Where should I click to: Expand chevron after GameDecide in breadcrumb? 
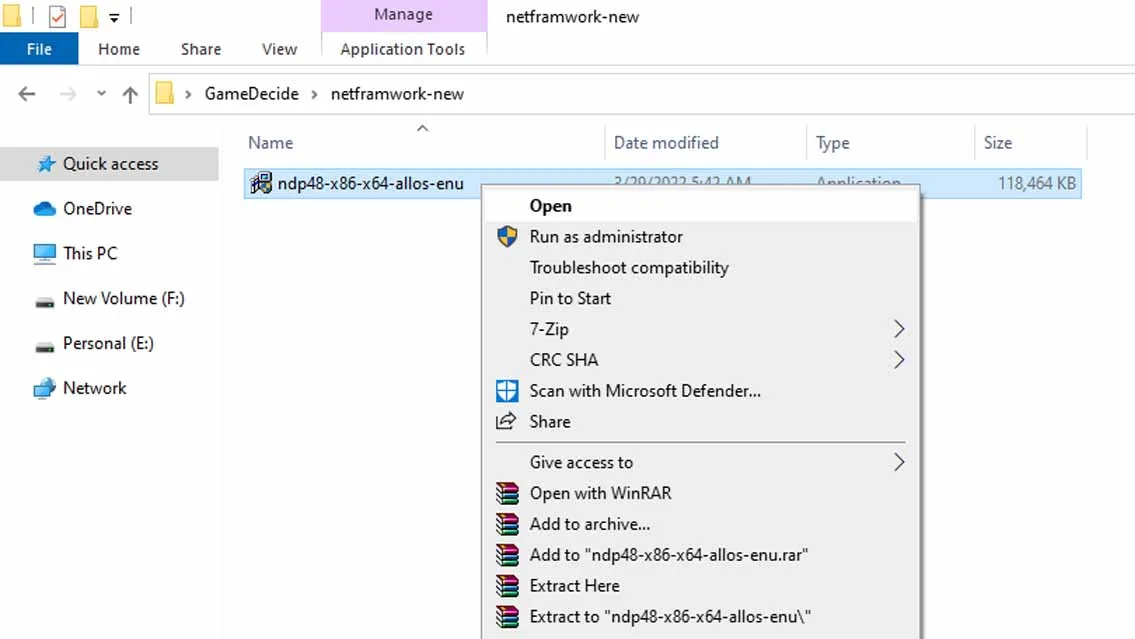coord(315,94)
